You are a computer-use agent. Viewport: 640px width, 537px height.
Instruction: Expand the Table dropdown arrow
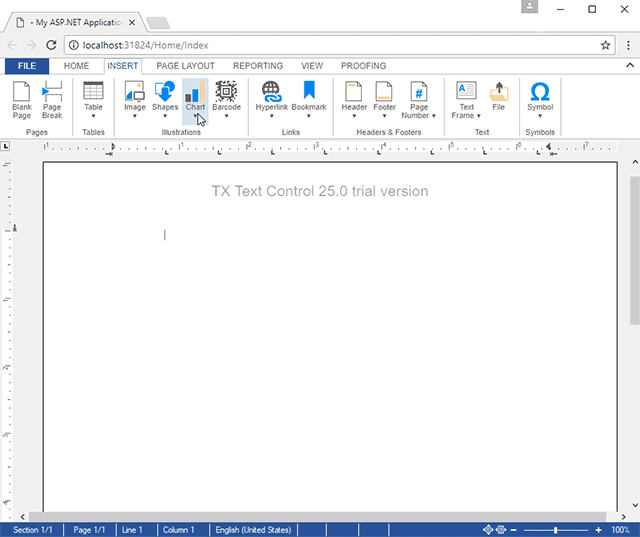point(93,116)
